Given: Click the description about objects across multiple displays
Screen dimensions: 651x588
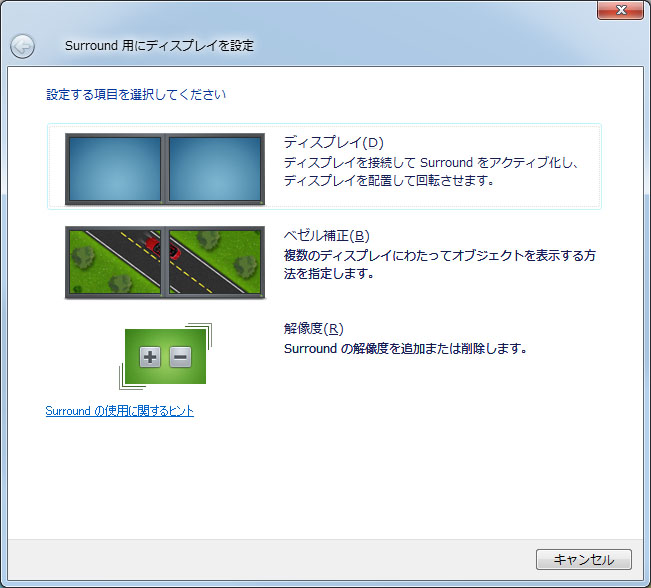Looking at the screenshot, I should (x=440, y=264).
